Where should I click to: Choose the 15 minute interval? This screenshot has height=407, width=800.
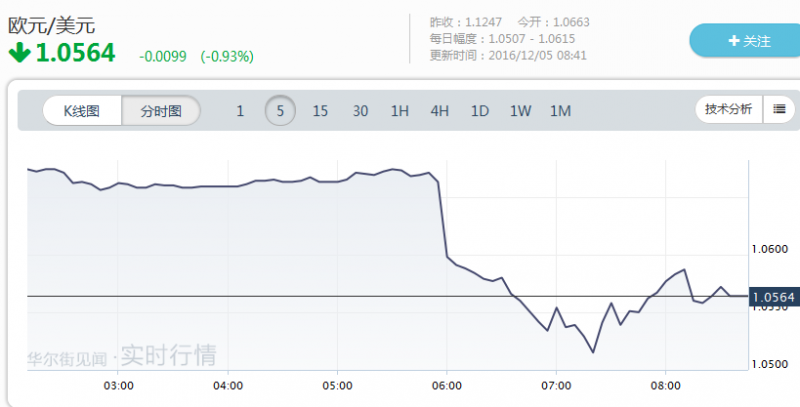[x=320, y=111]
